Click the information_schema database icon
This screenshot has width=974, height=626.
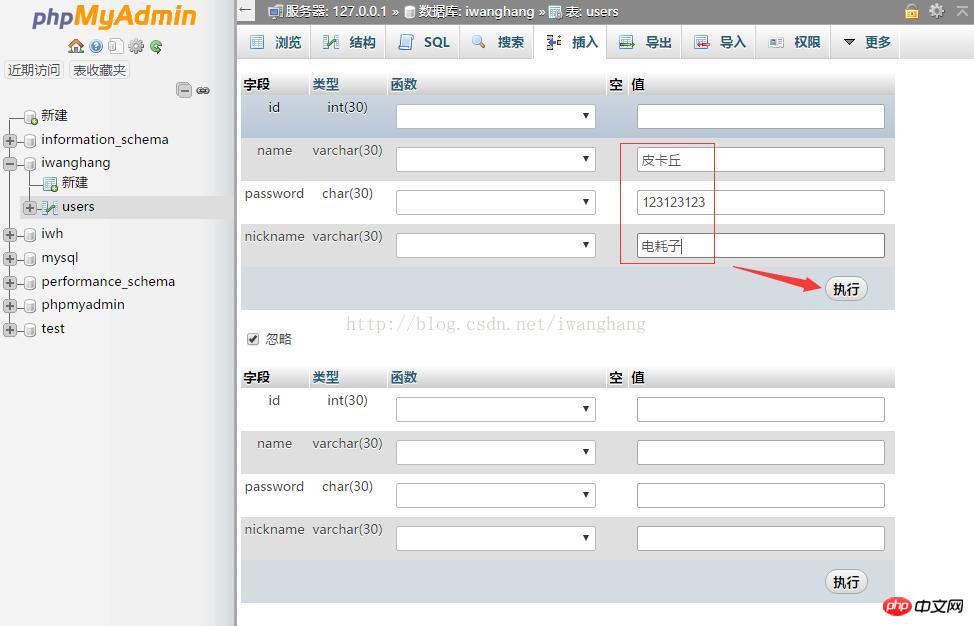click(30, 141)
